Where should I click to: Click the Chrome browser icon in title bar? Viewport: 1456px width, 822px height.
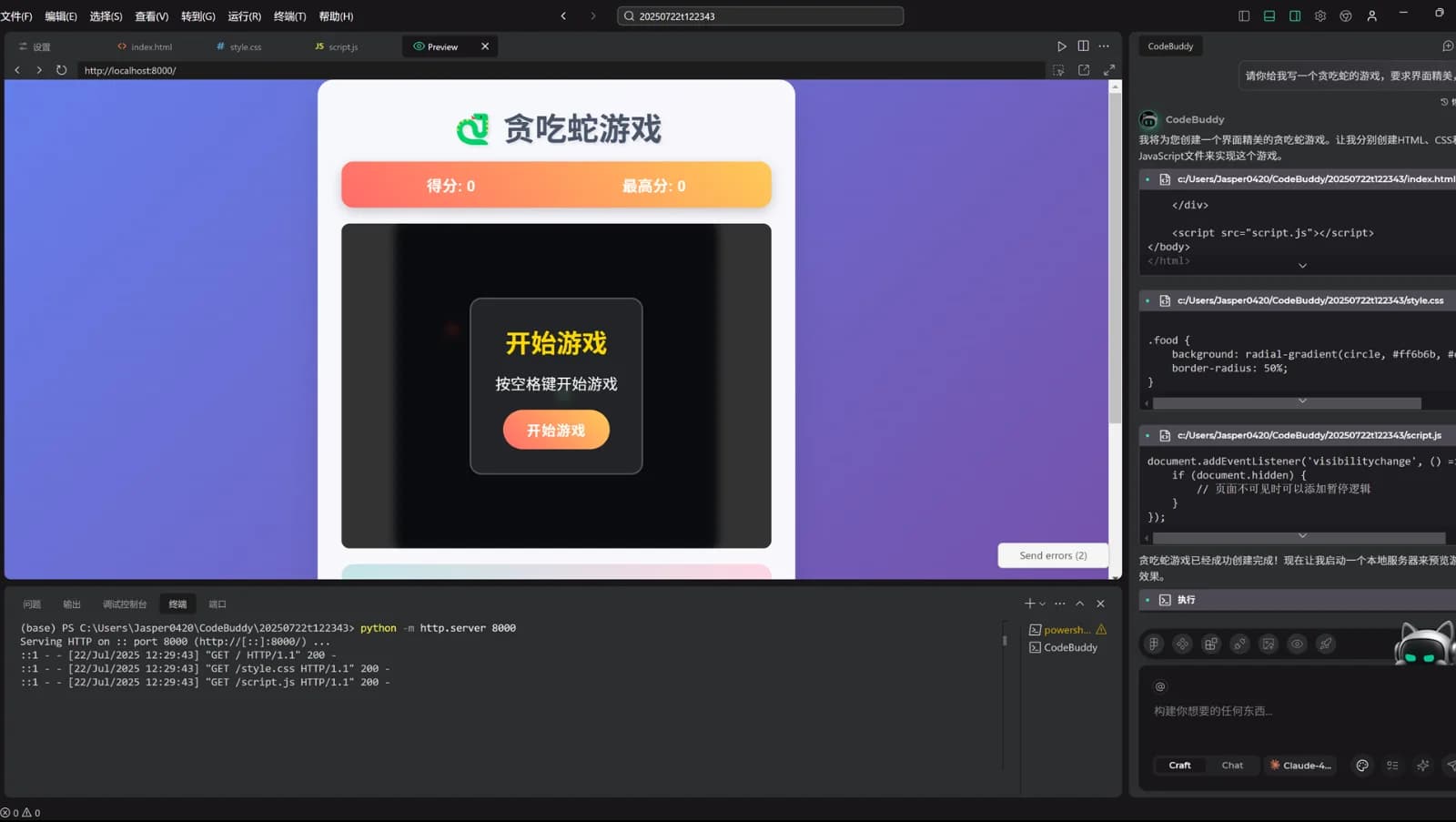tap(1346, 15)
